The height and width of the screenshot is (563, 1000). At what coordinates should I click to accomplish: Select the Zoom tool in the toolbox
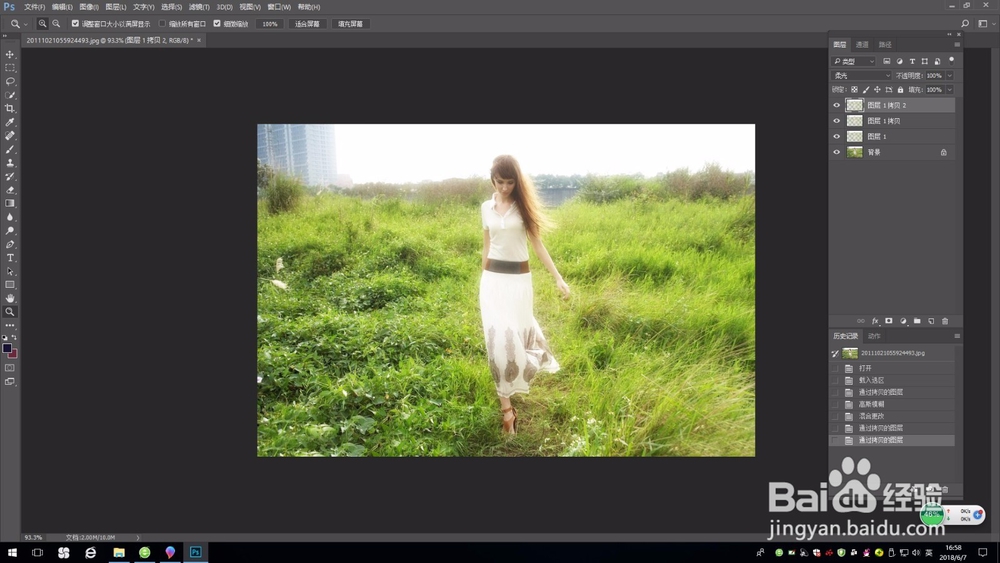pyautogui.click(x=10, y=312)
